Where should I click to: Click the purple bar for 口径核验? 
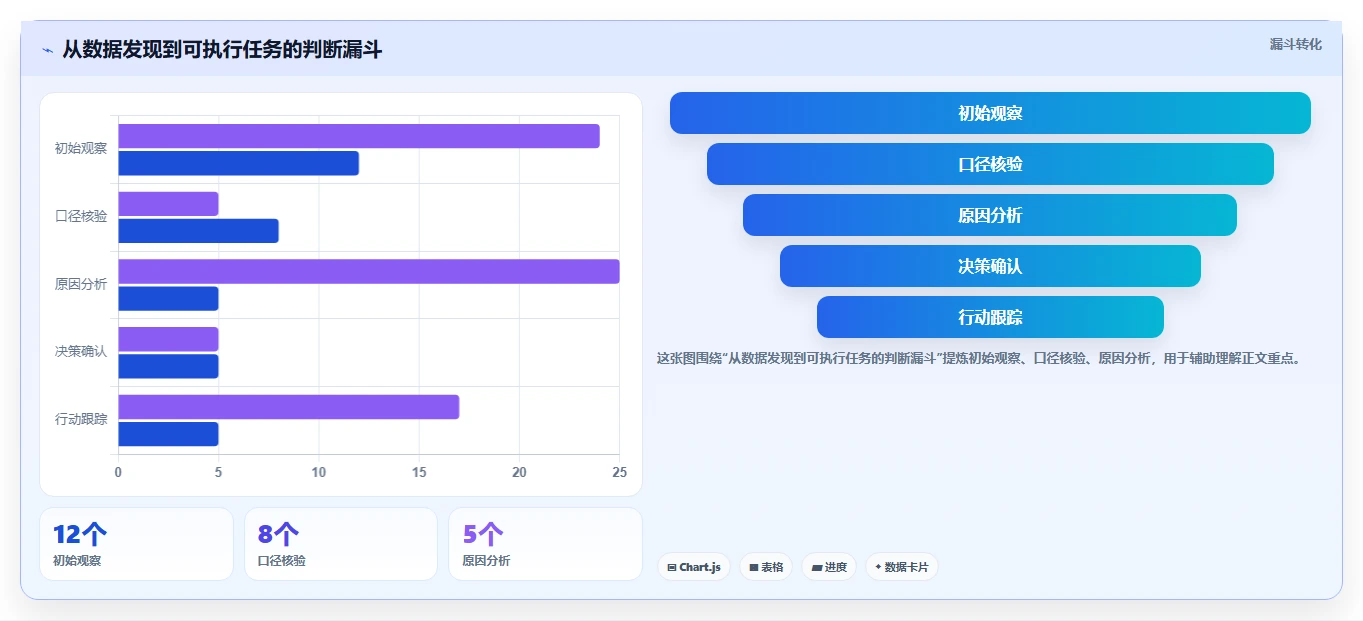click(x=168, y=204)
